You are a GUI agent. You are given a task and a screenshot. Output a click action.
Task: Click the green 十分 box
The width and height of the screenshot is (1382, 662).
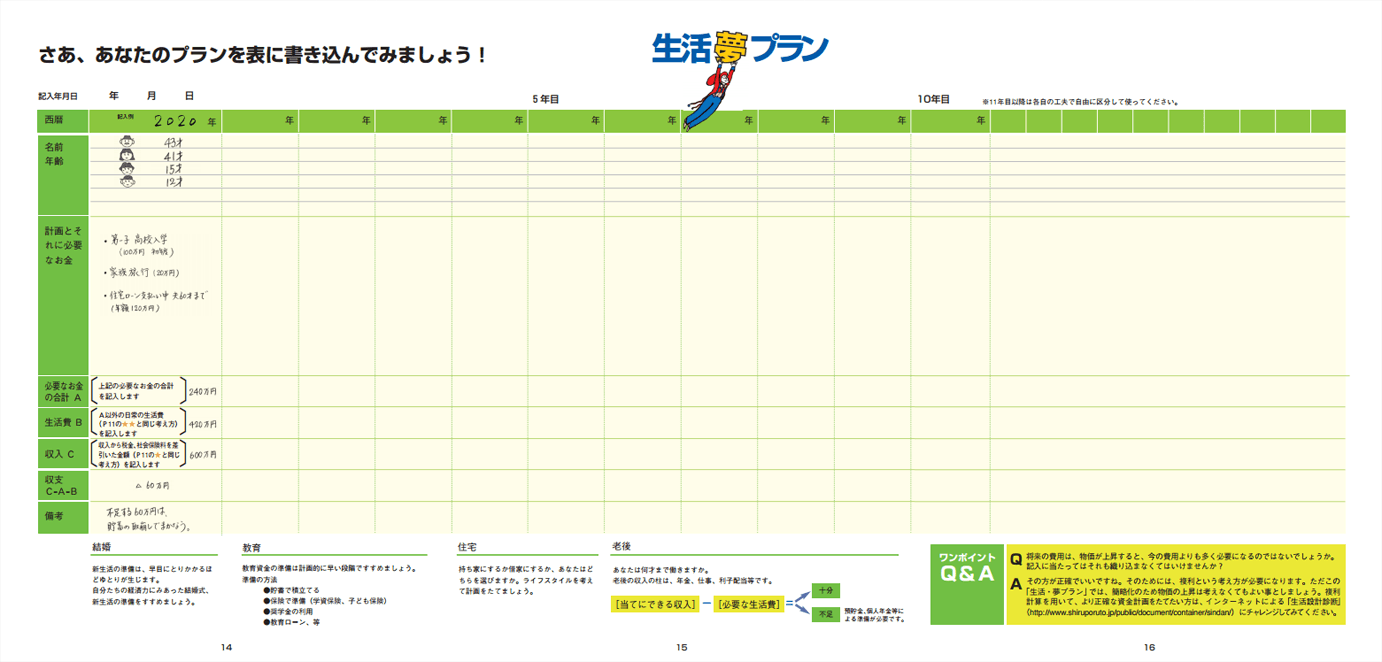tap(826, 590)
